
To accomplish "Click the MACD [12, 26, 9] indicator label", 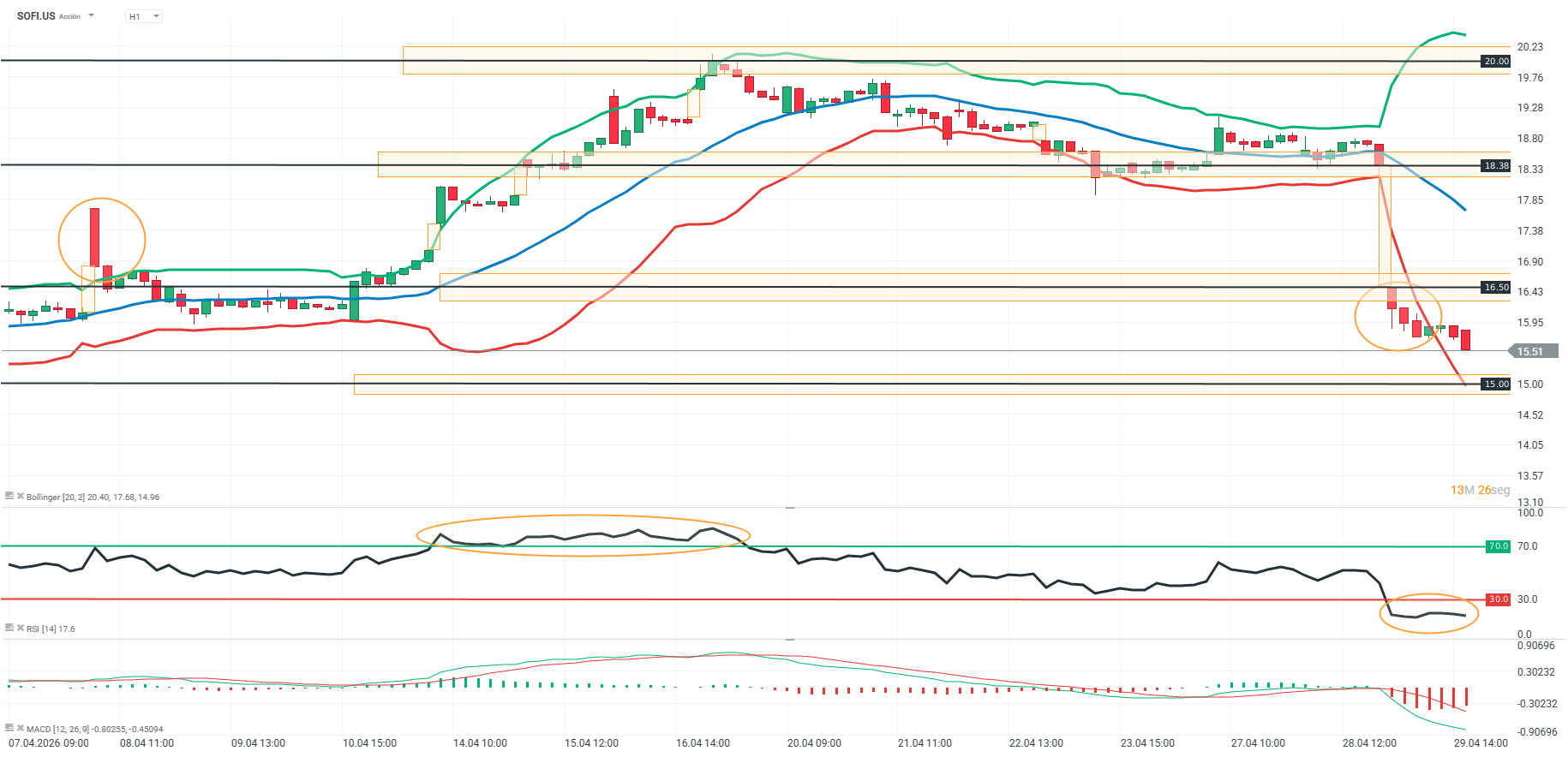I will (x=94, y=729).
